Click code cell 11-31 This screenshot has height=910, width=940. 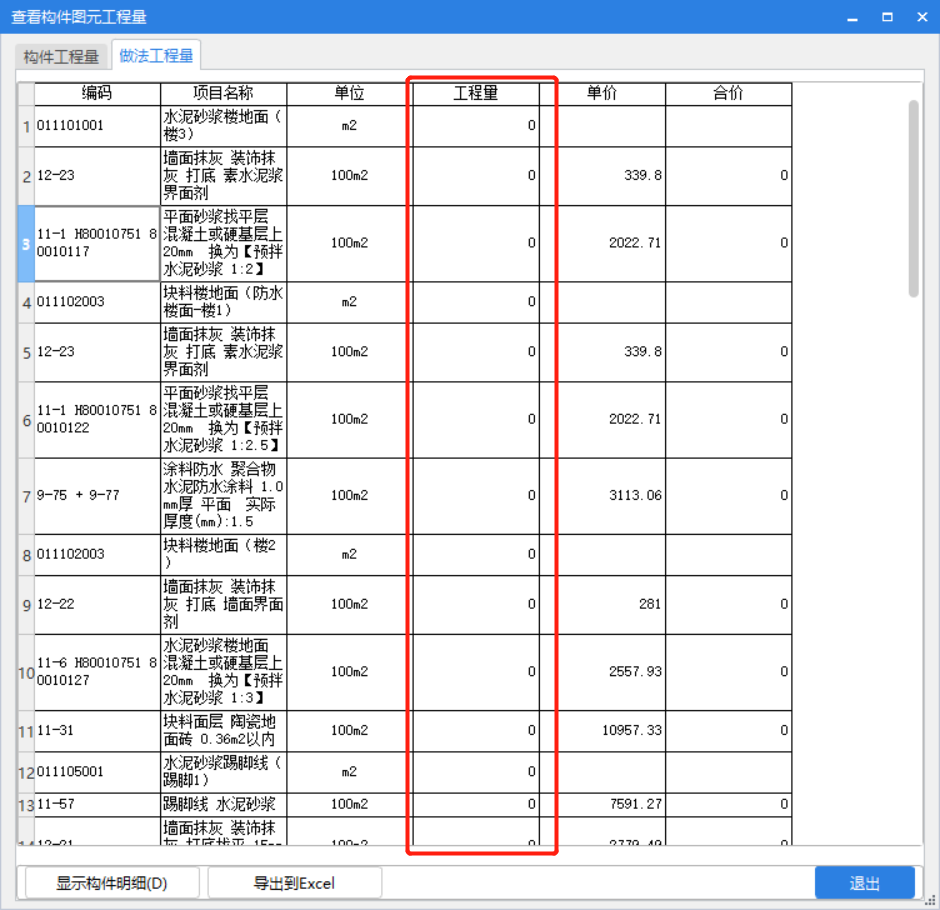tap(97, 731)
